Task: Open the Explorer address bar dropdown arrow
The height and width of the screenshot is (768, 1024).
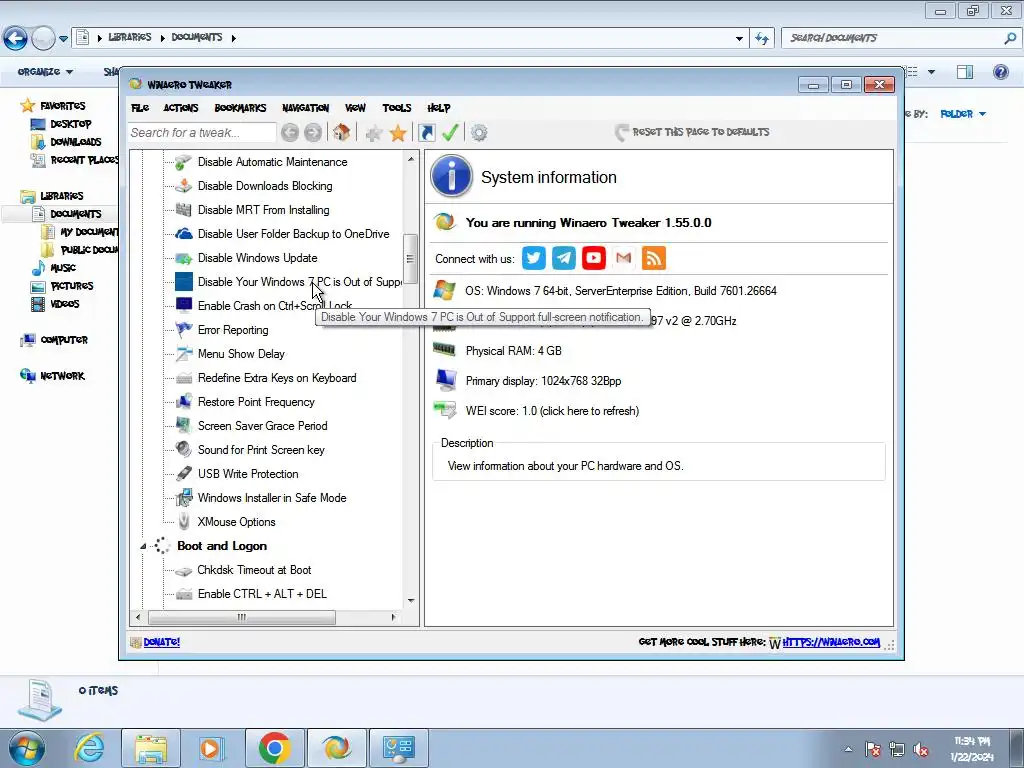Action: [739, 39]
